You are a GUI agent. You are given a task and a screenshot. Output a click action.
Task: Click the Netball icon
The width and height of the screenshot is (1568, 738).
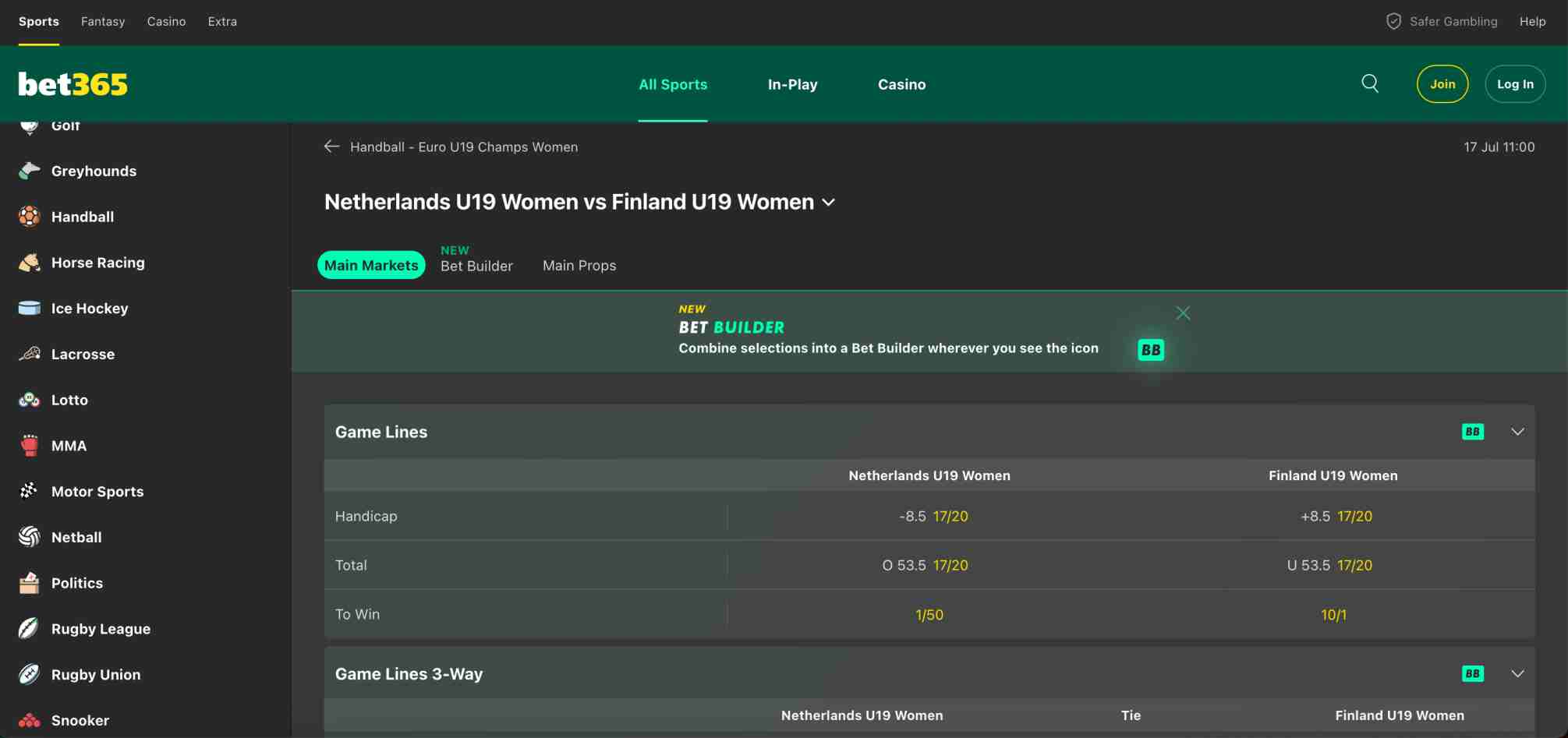click(x=30, y=537)
